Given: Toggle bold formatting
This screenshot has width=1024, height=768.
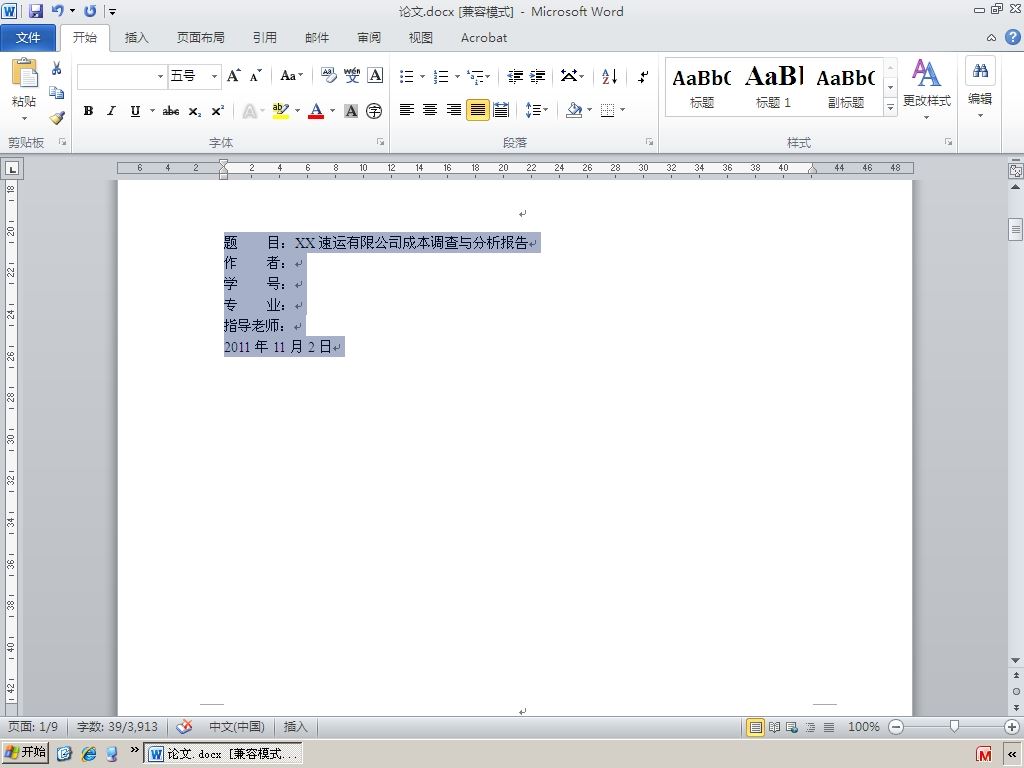Looking at the screenshot, I should [x=88, y=111].
